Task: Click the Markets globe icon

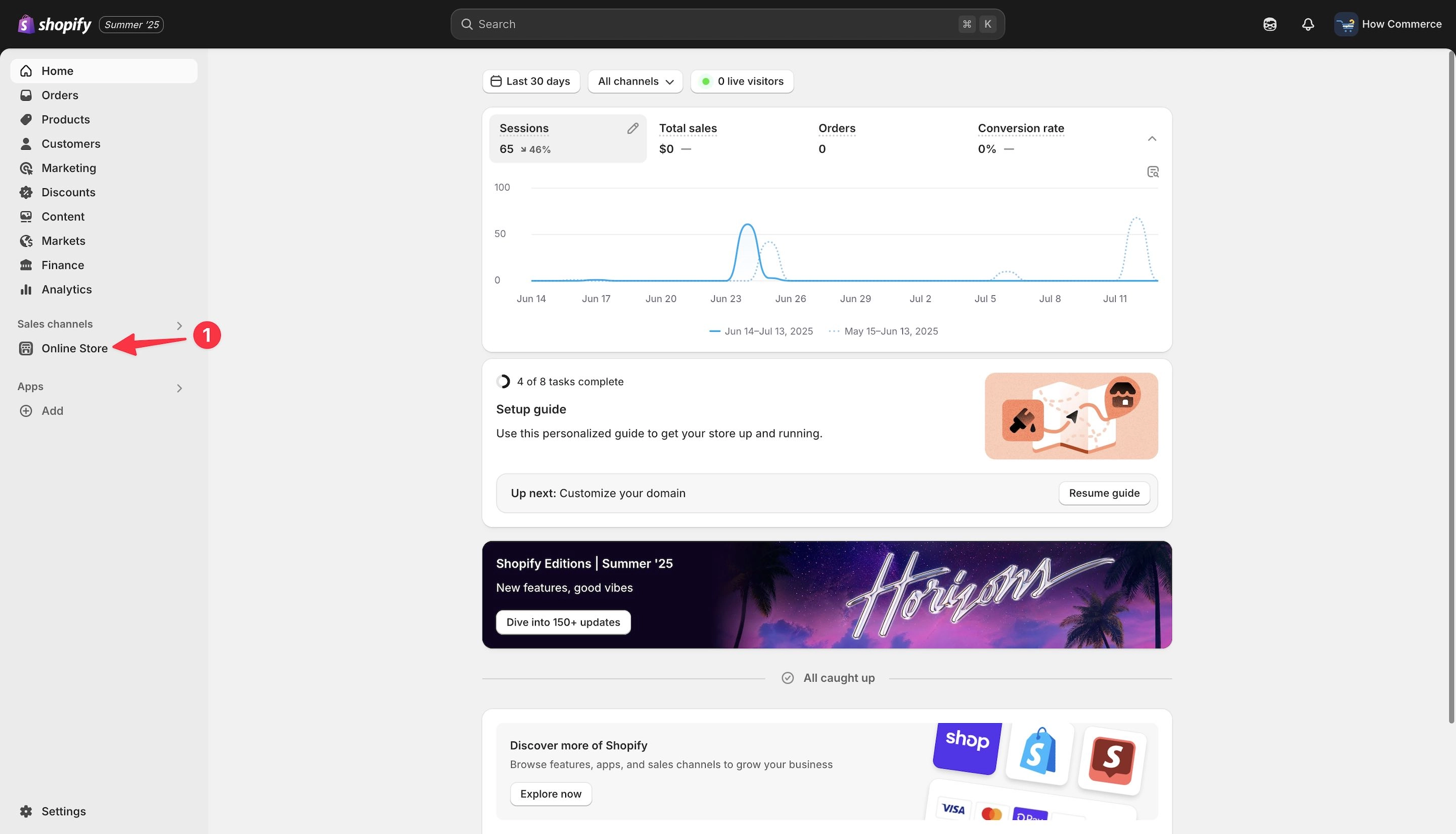Action: tap(26, 241)
